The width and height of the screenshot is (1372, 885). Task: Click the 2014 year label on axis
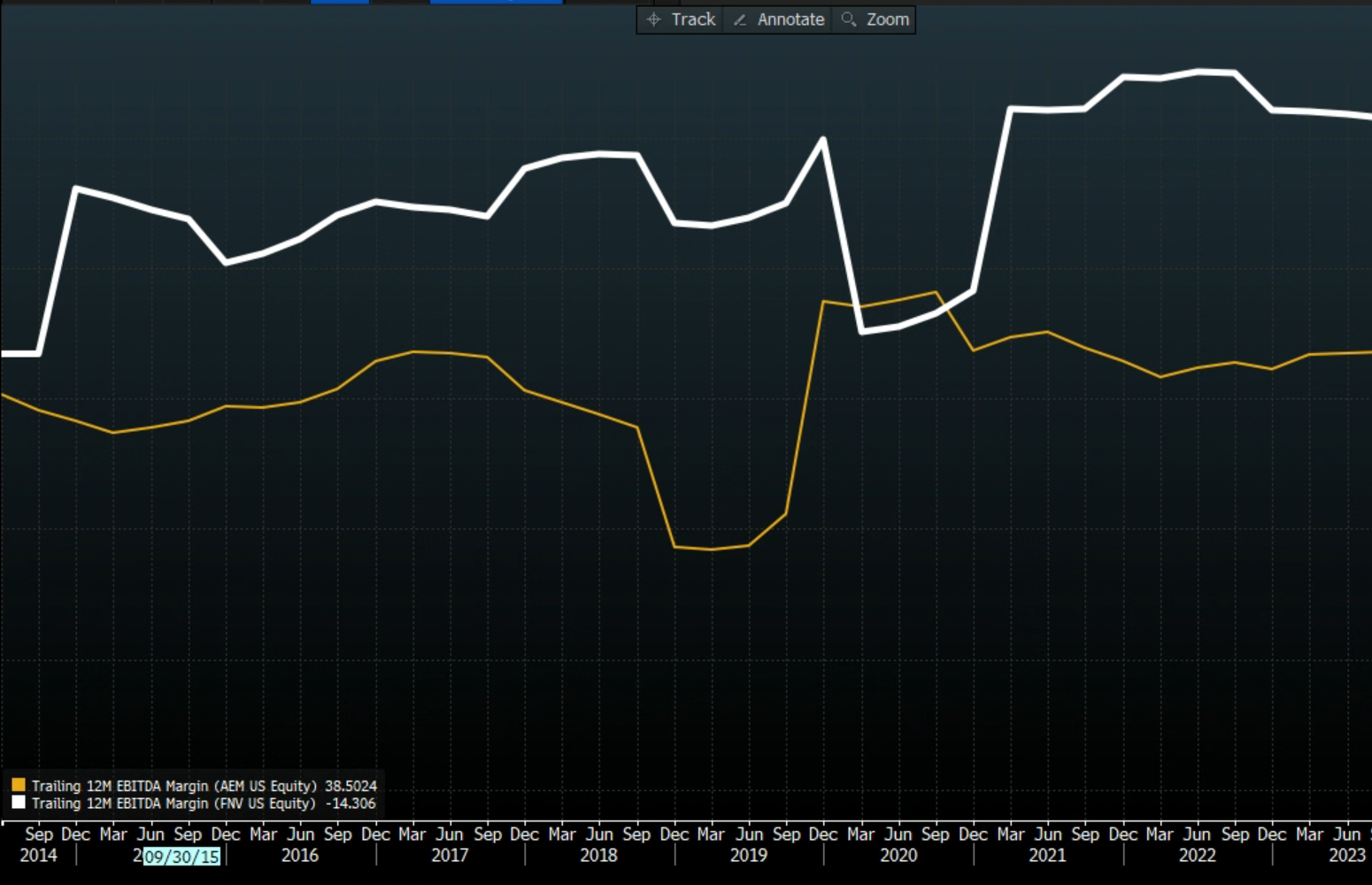[x=38, y=856]
